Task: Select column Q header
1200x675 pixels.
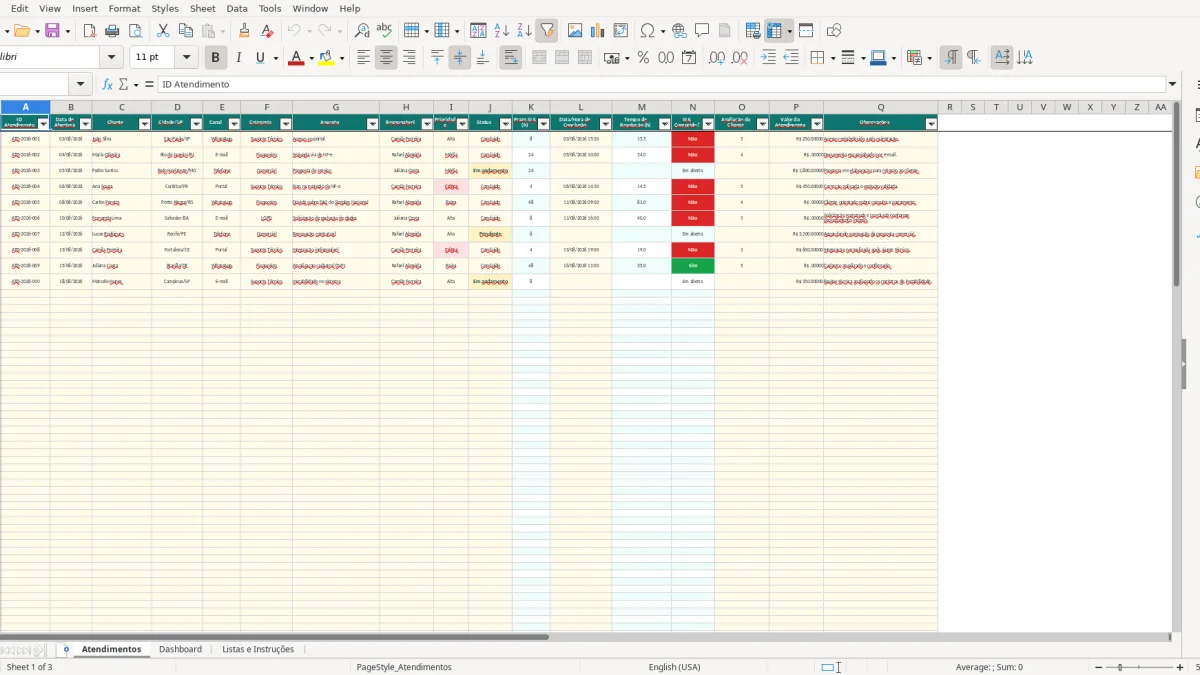Action: pyautogui.click(x=881, y=107)
